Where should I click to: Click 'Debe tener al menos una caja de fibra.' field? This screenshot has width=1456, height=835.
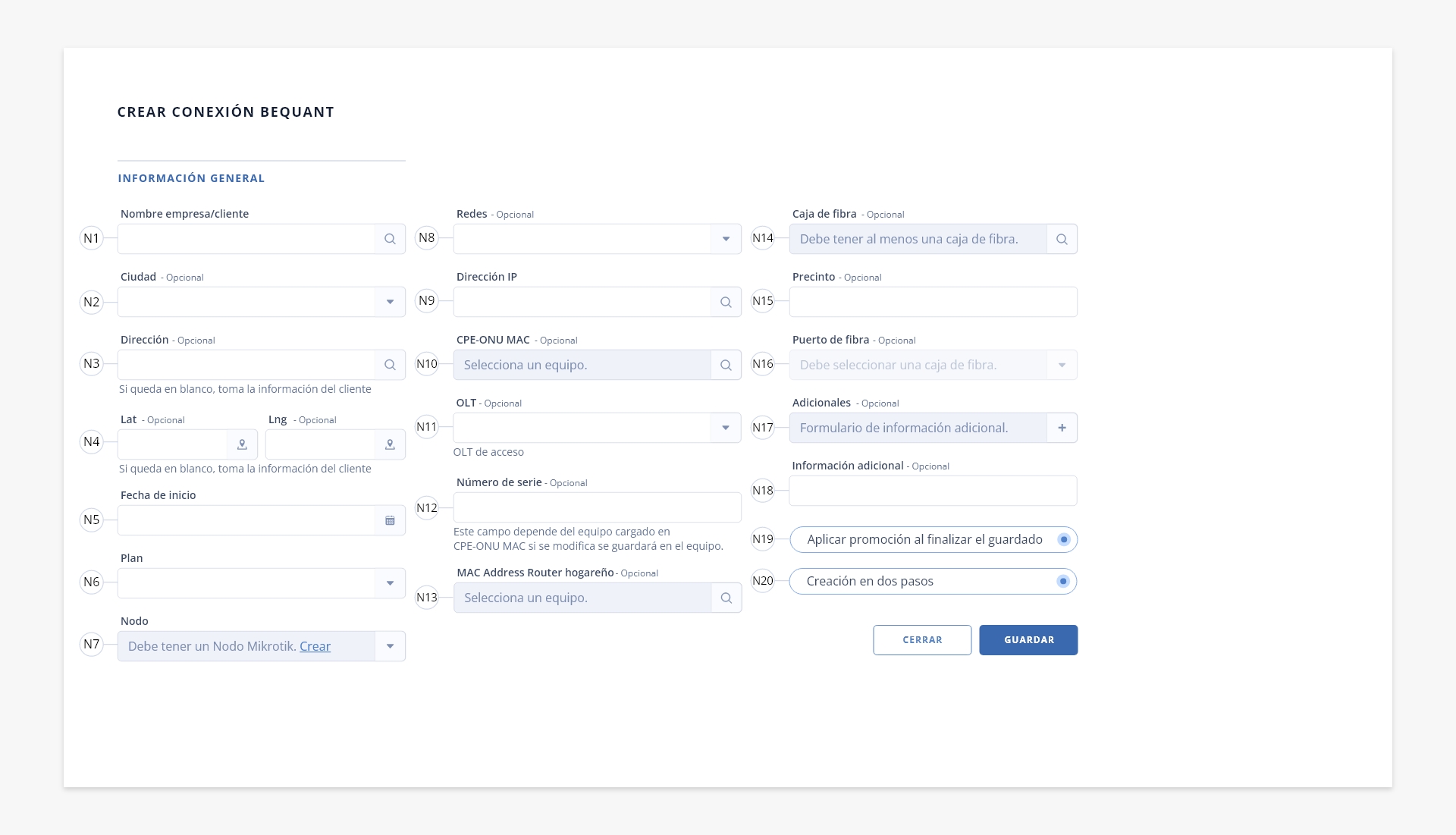pos(918,239)
